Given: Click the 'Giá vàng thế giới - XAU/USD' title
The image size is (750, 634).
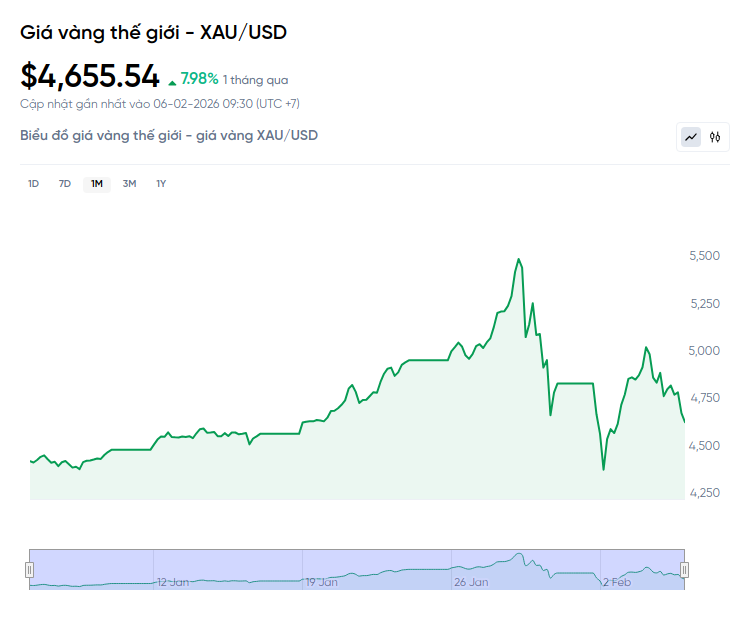Looking at the screenshot, I should pyautogui.click(x=153, y=32).
